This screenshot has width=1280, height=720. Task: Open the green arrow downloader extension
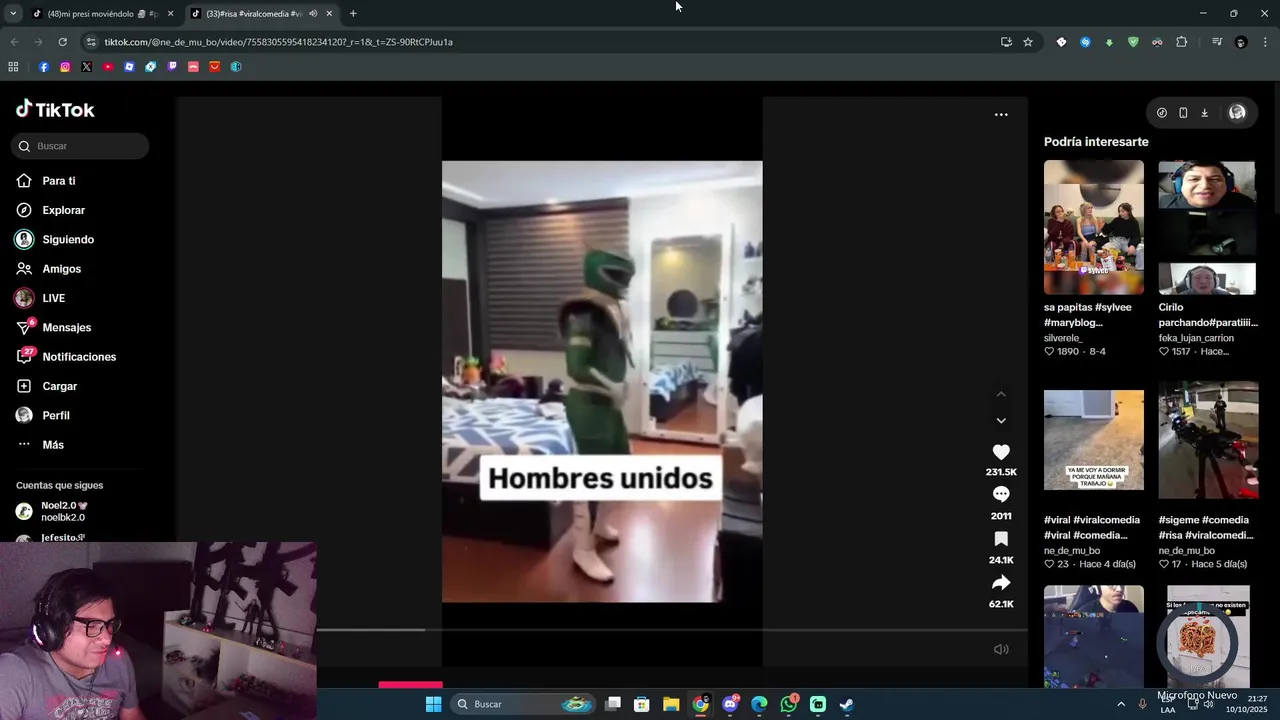1109,42
